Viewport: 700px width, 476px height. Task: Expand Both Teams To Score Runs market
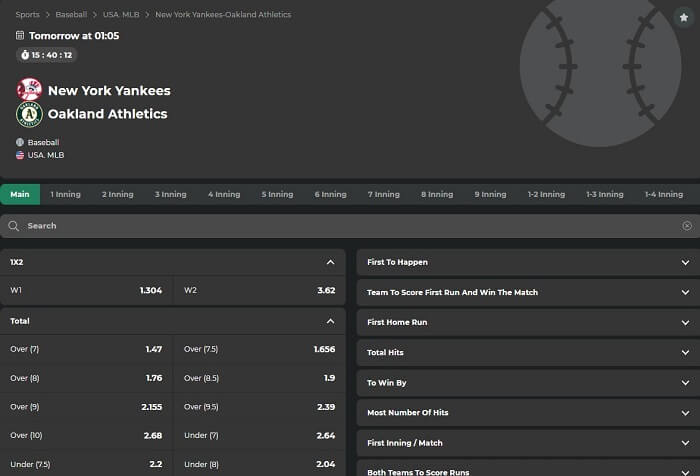(x=528, y=468)
